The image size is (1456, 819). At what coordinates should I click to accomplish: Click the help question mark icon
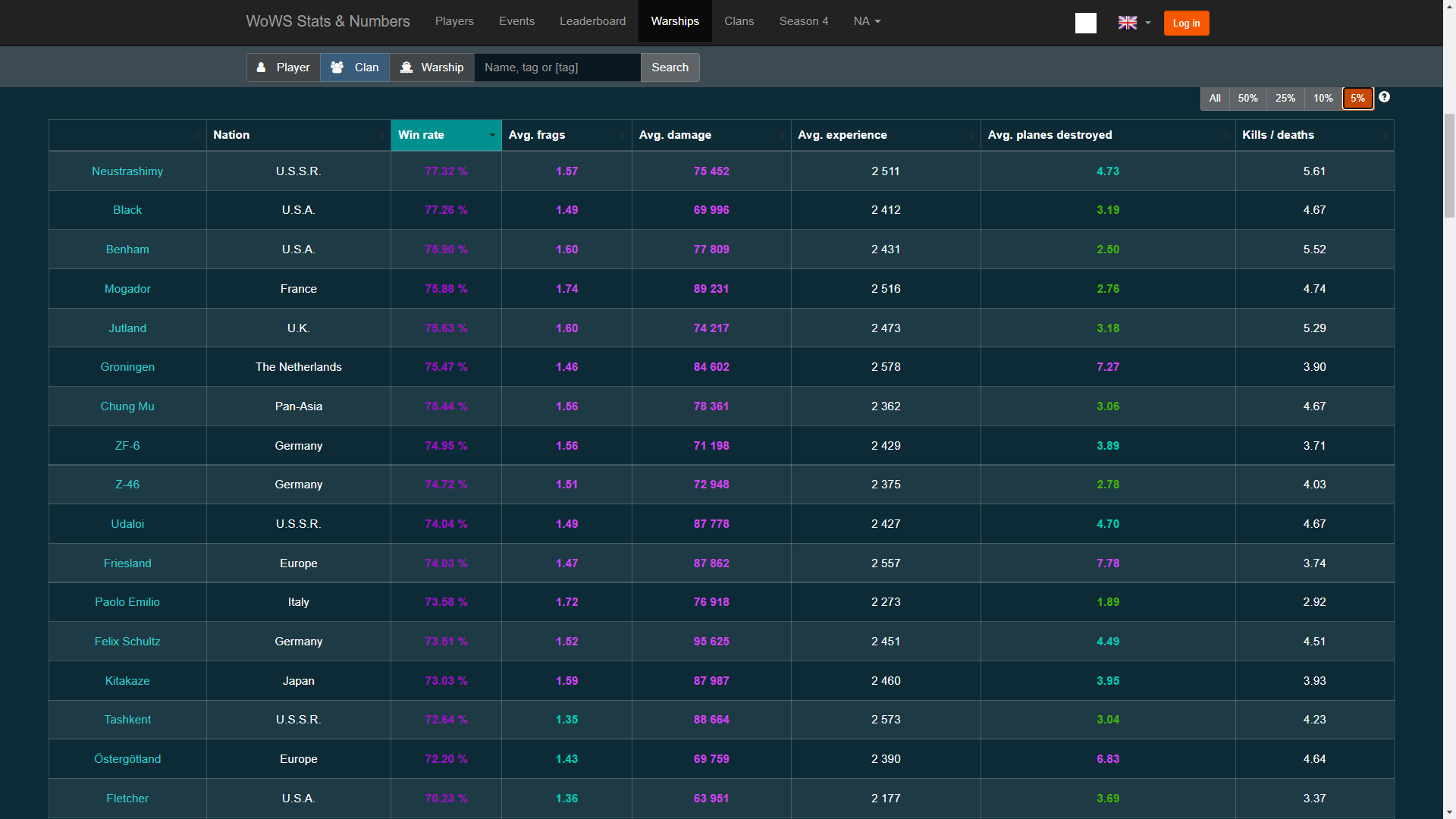1384,97
